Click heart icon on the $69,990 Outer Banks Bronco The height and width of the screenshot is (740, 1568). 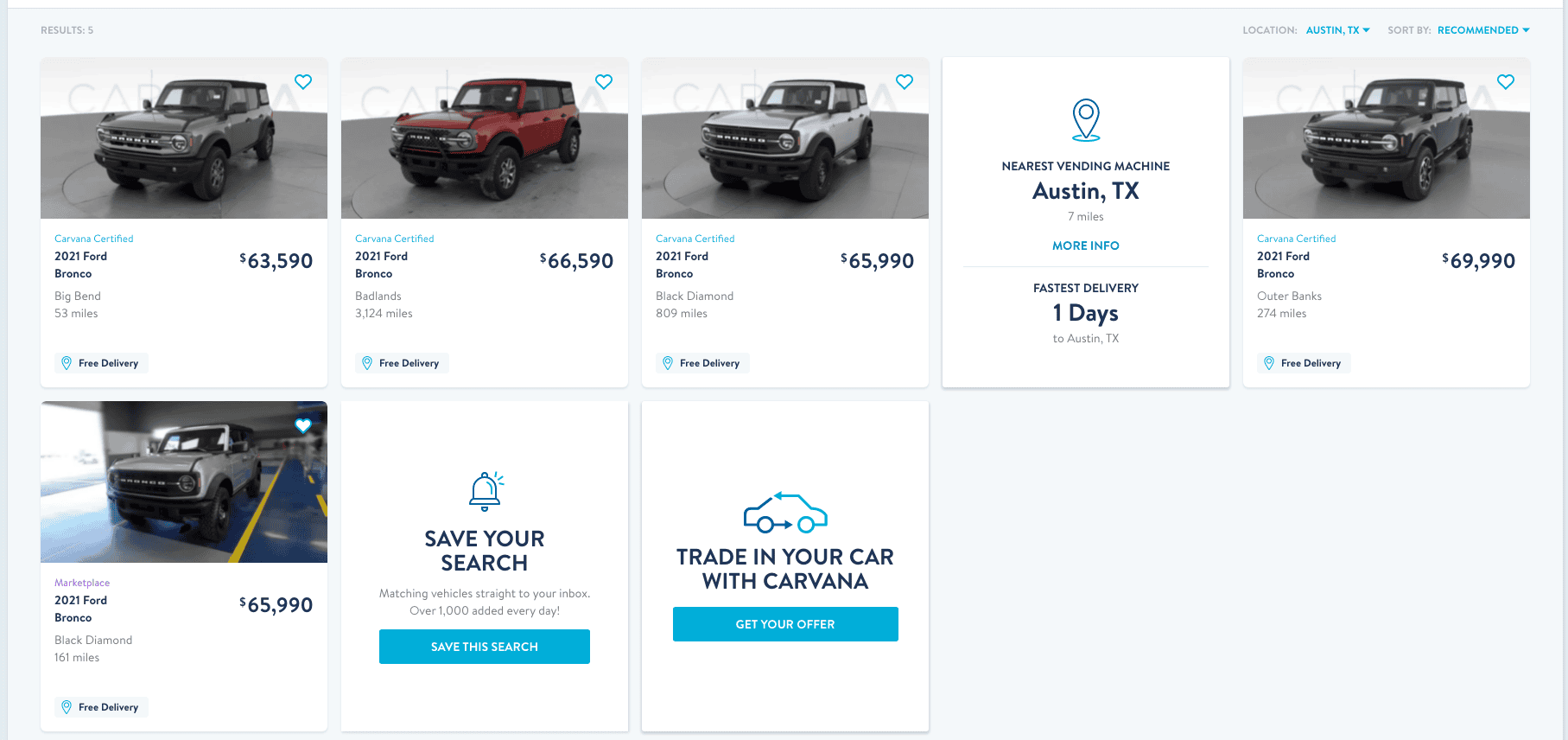[1506, 81]
